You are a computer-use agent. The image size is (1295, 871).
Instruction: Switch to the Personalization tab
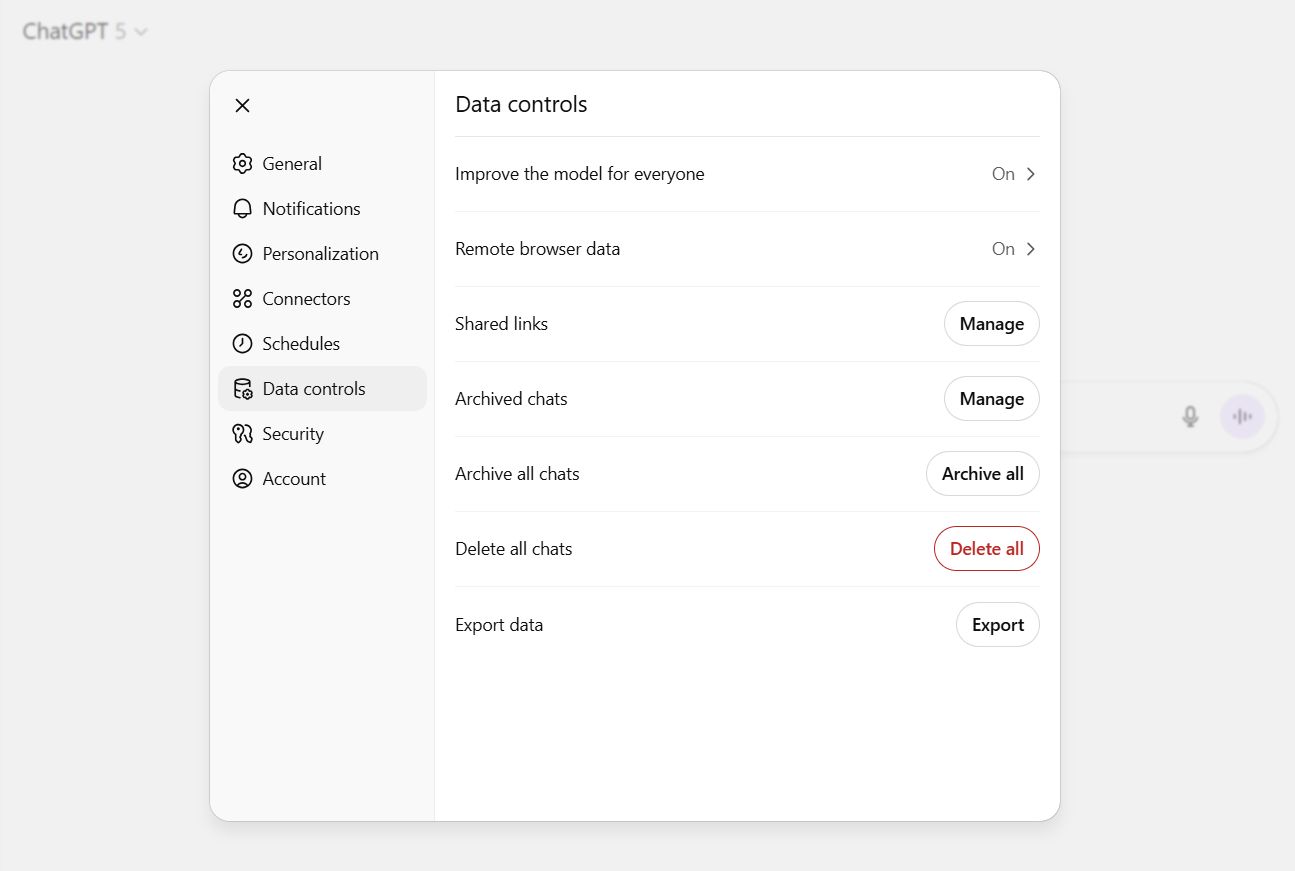[322, 254]
